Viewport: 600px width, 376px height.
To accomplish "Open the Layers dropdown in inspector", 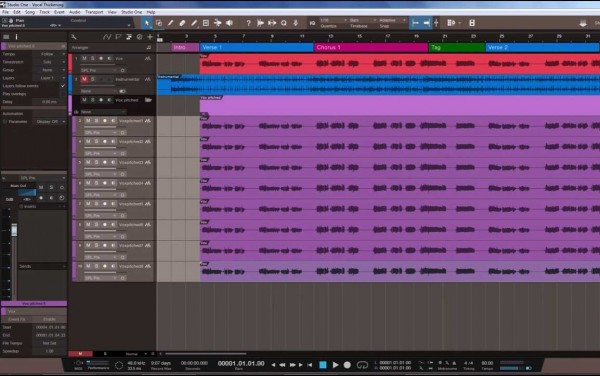I will (50, 78).
